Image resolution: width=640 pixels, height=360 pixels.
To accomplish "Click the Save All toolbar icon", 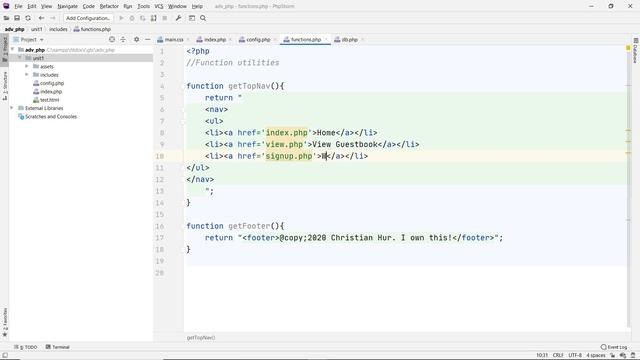I will (17, 18).
